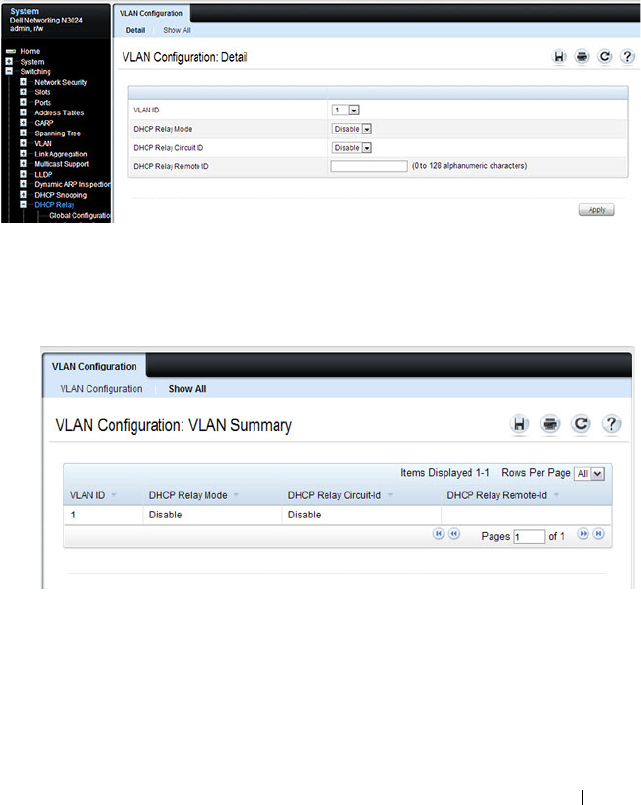Collapse the DHCP Relay node
The width and height of the screenshot is (641, 805).
23,204
